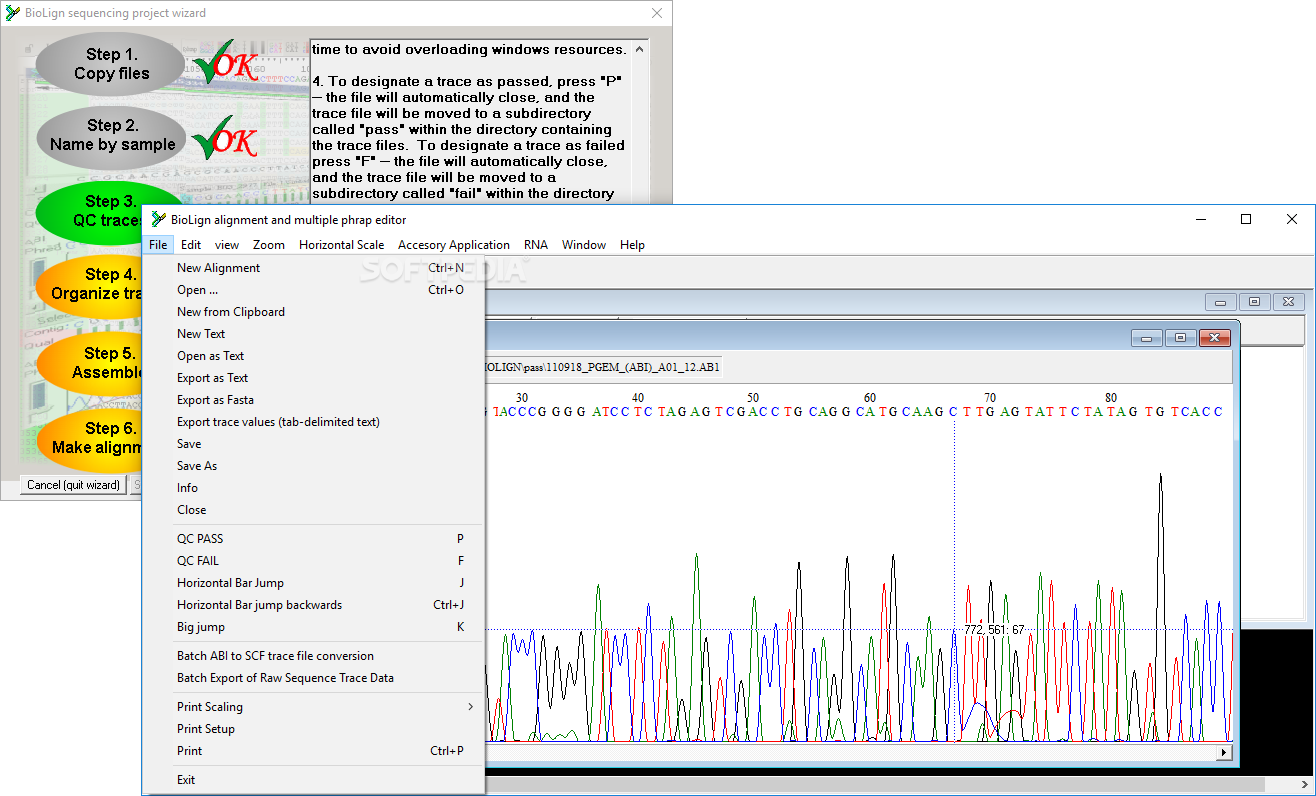
Task: Restore the outer MDI child window
Action: tap(1255, 302)
